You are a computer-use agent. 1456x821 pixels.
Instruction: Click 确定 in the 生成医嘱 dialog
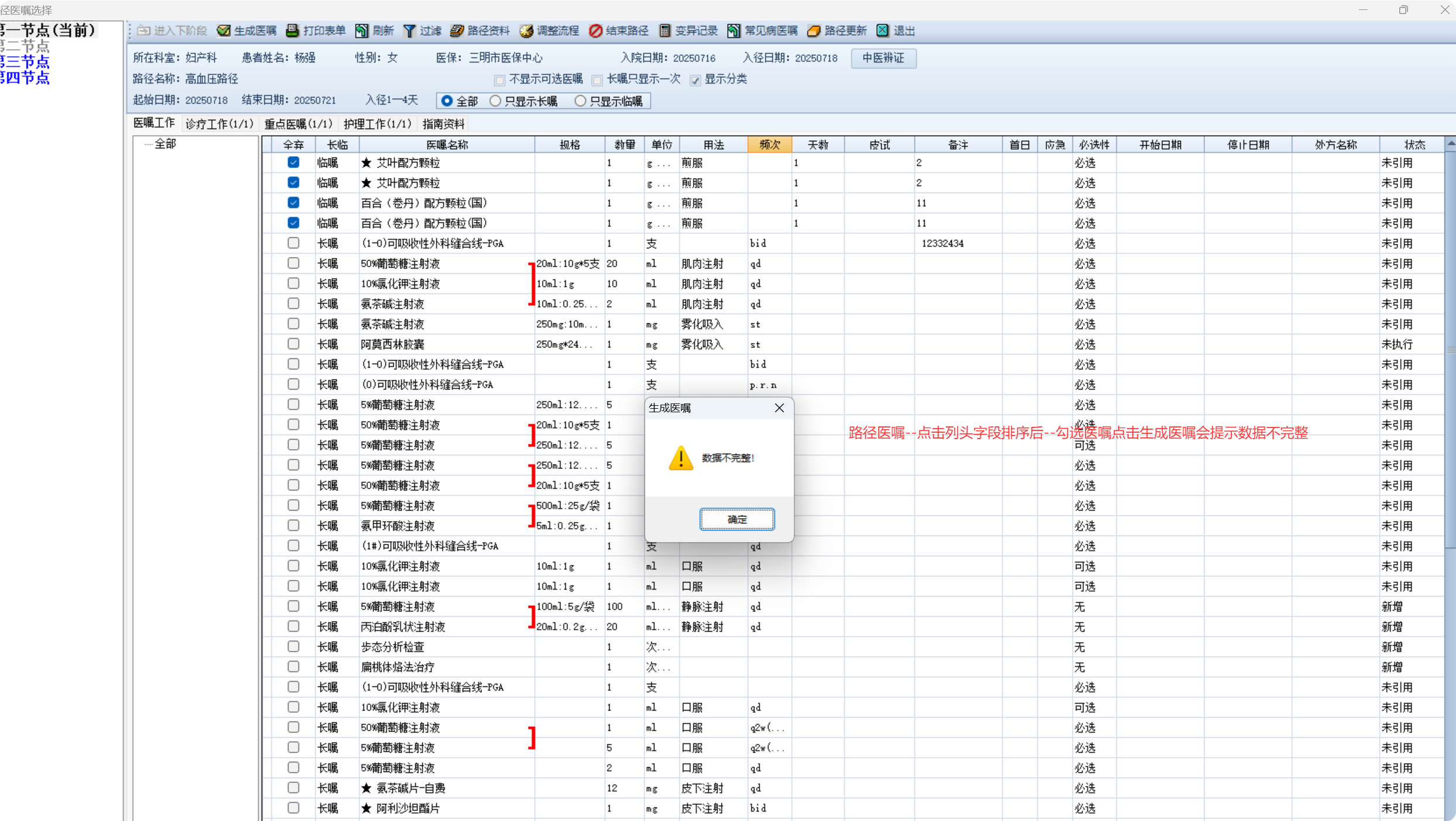click(x=736, y=519)
